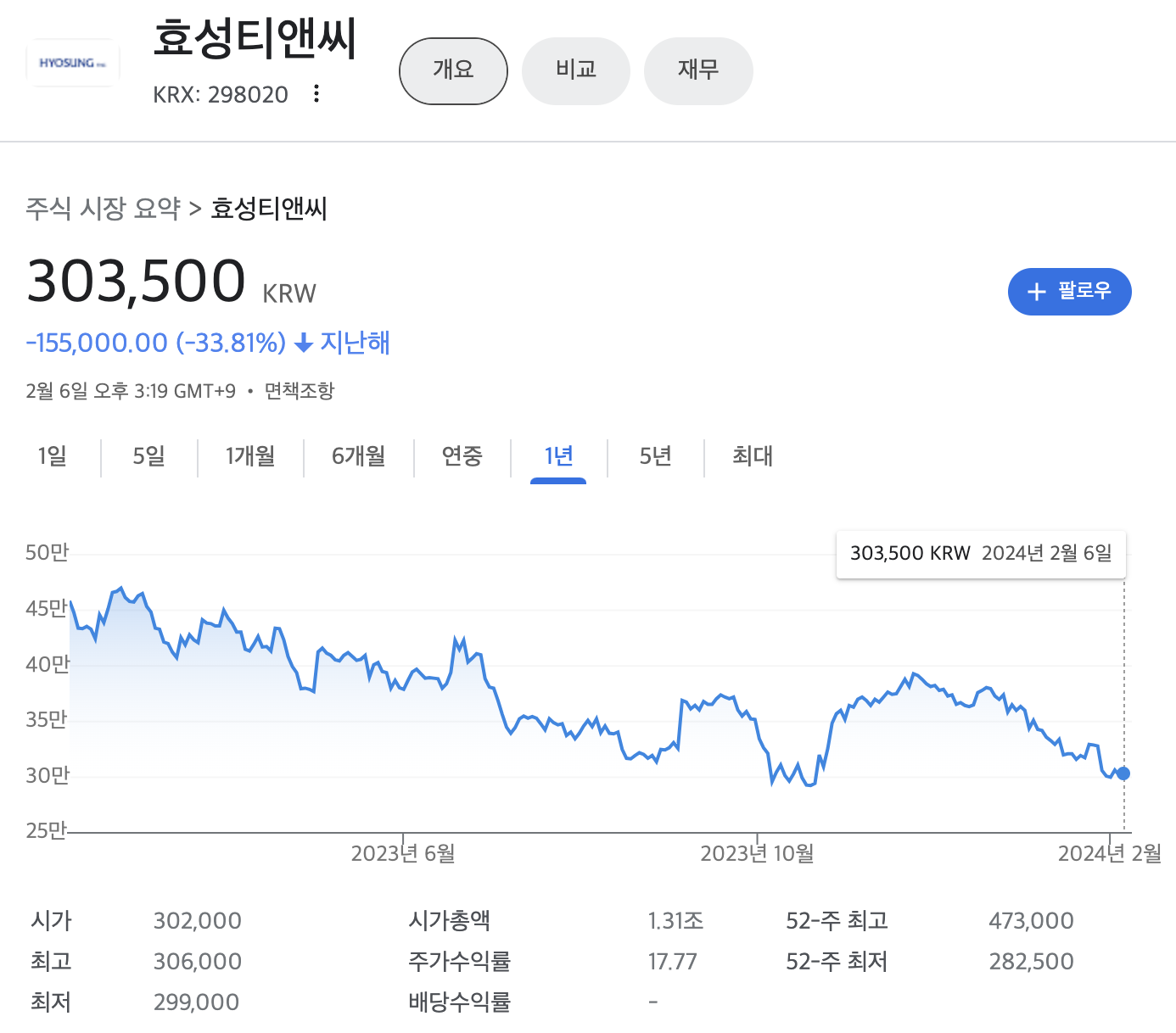Select the 연중 year-to-date range
Viewport: 1176px width, 1033px height.
pos(462,456)
